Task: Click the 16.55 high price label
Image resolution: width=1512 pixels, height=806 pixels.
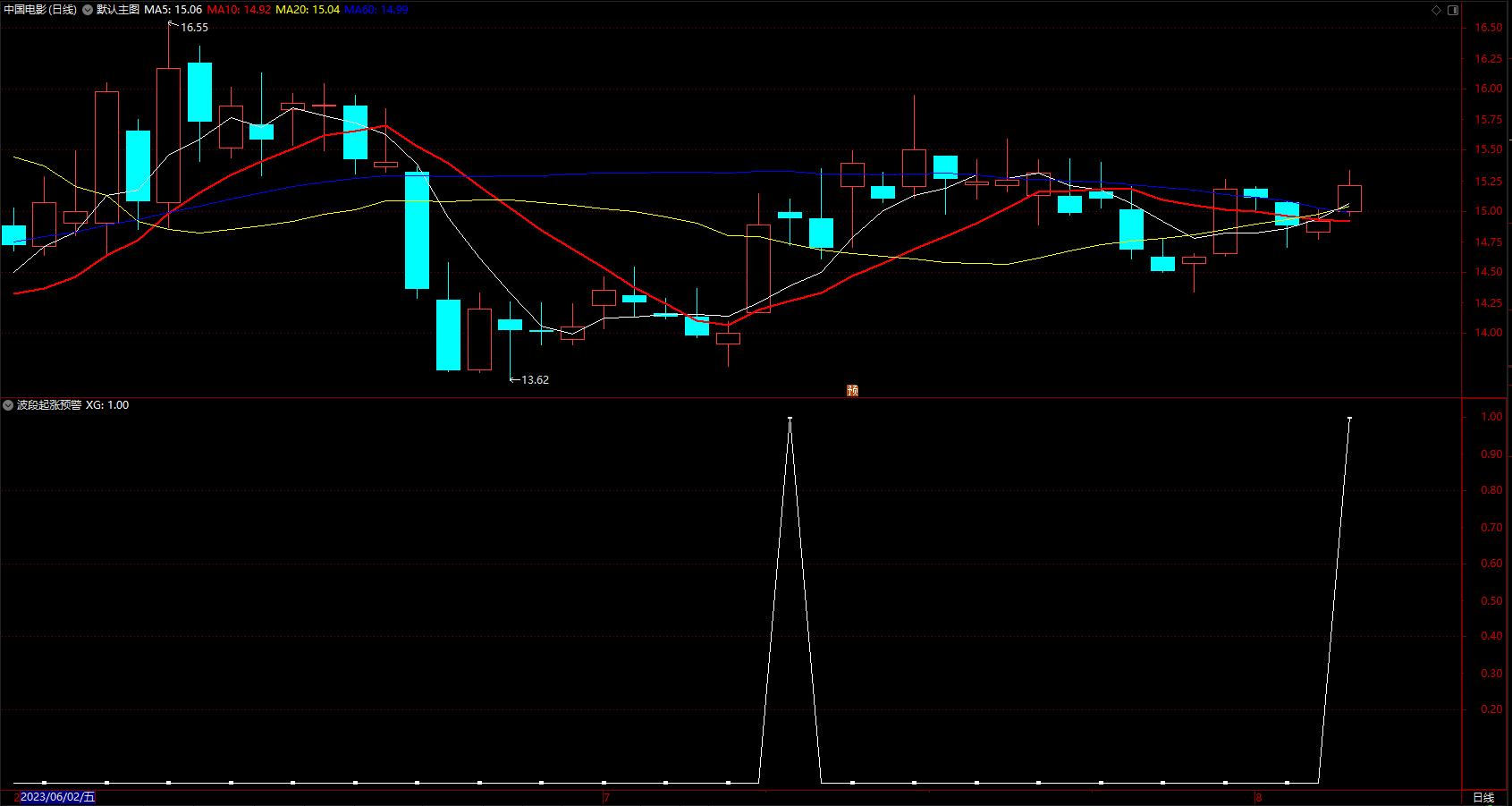Action: [x=194, y=28]
